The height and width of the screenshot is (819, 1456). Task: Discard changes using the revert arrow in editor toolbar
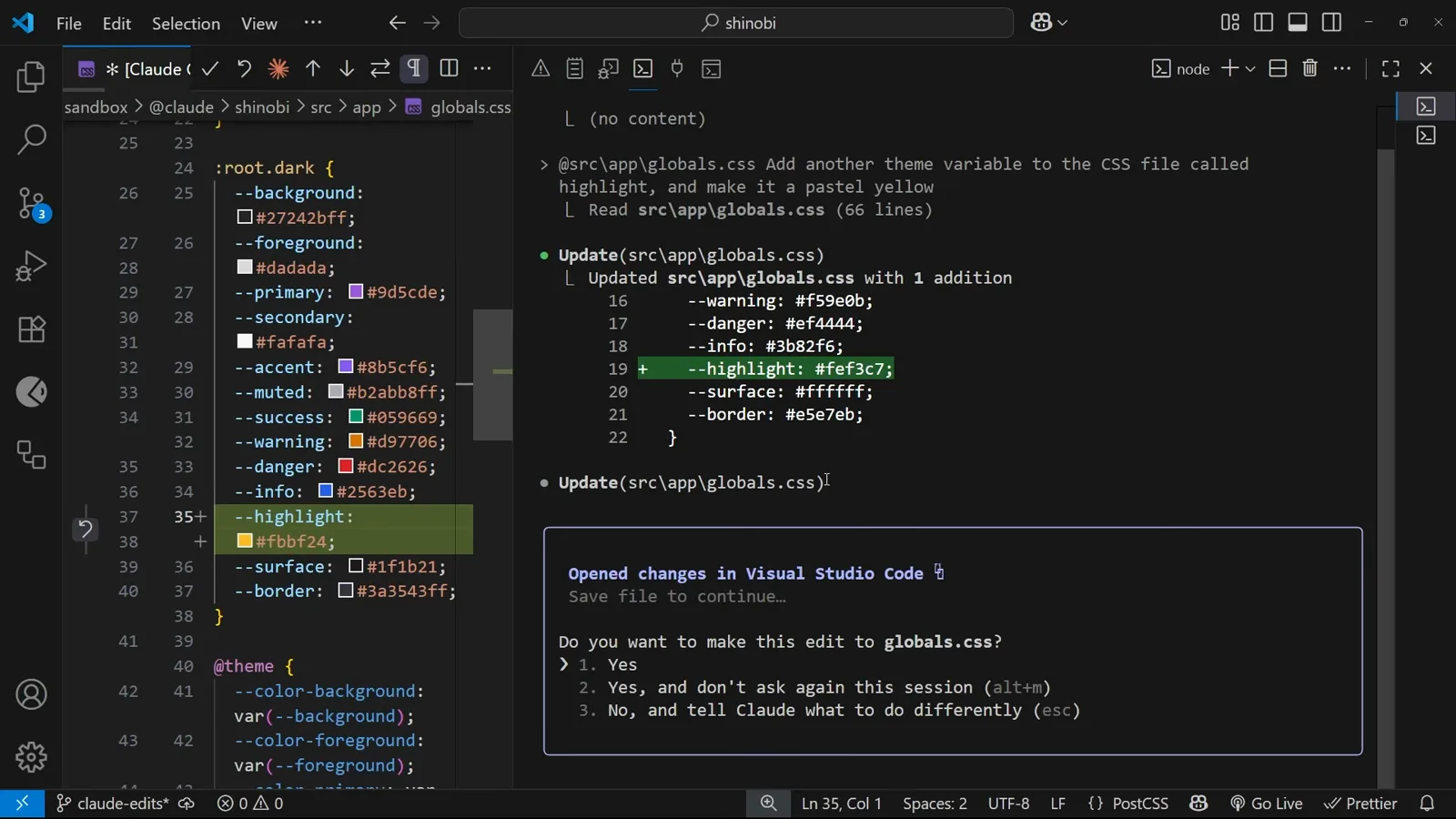[244, 68]
